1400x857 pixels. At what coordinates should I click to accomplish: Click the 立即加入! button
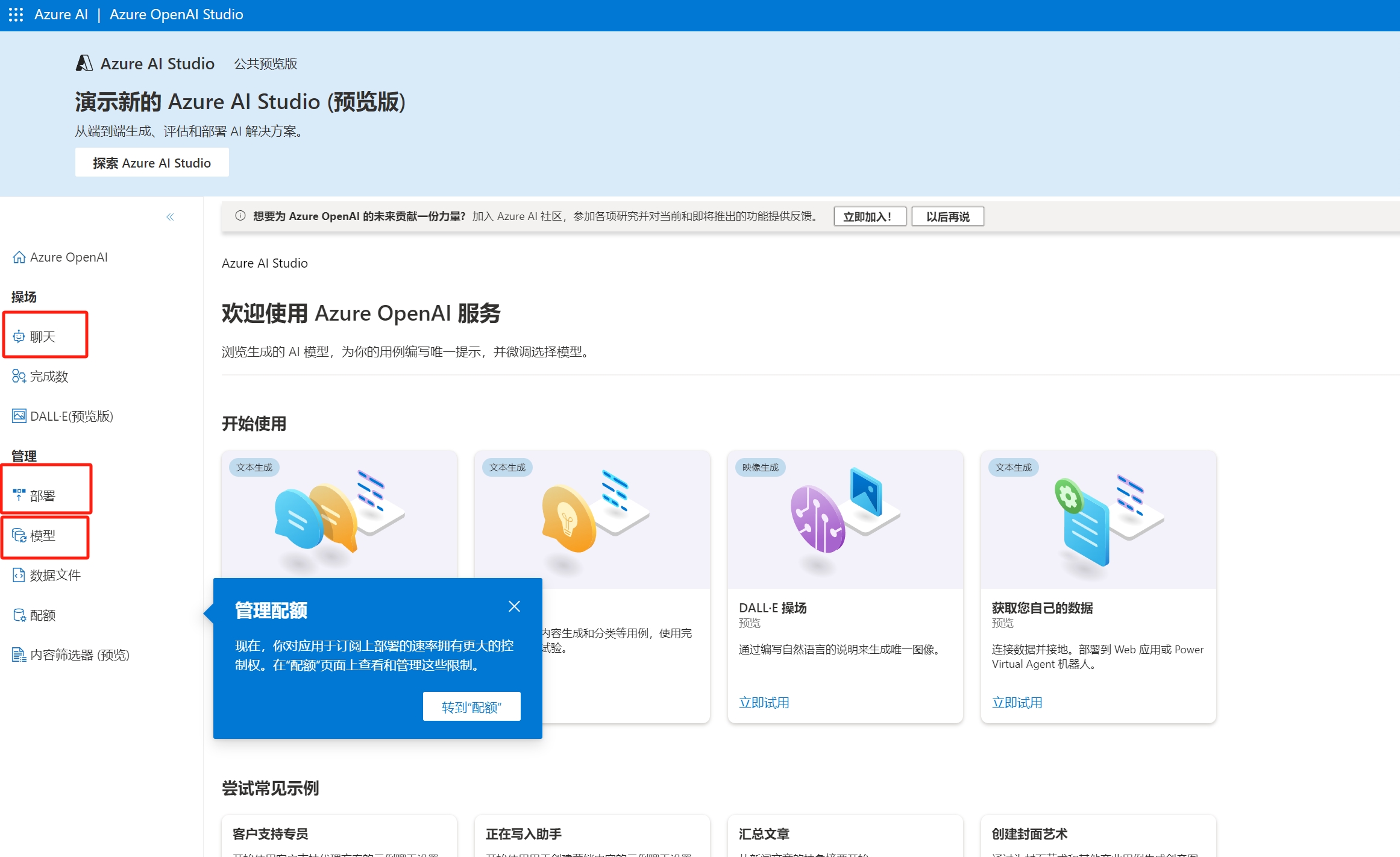(x=869, y=217)
